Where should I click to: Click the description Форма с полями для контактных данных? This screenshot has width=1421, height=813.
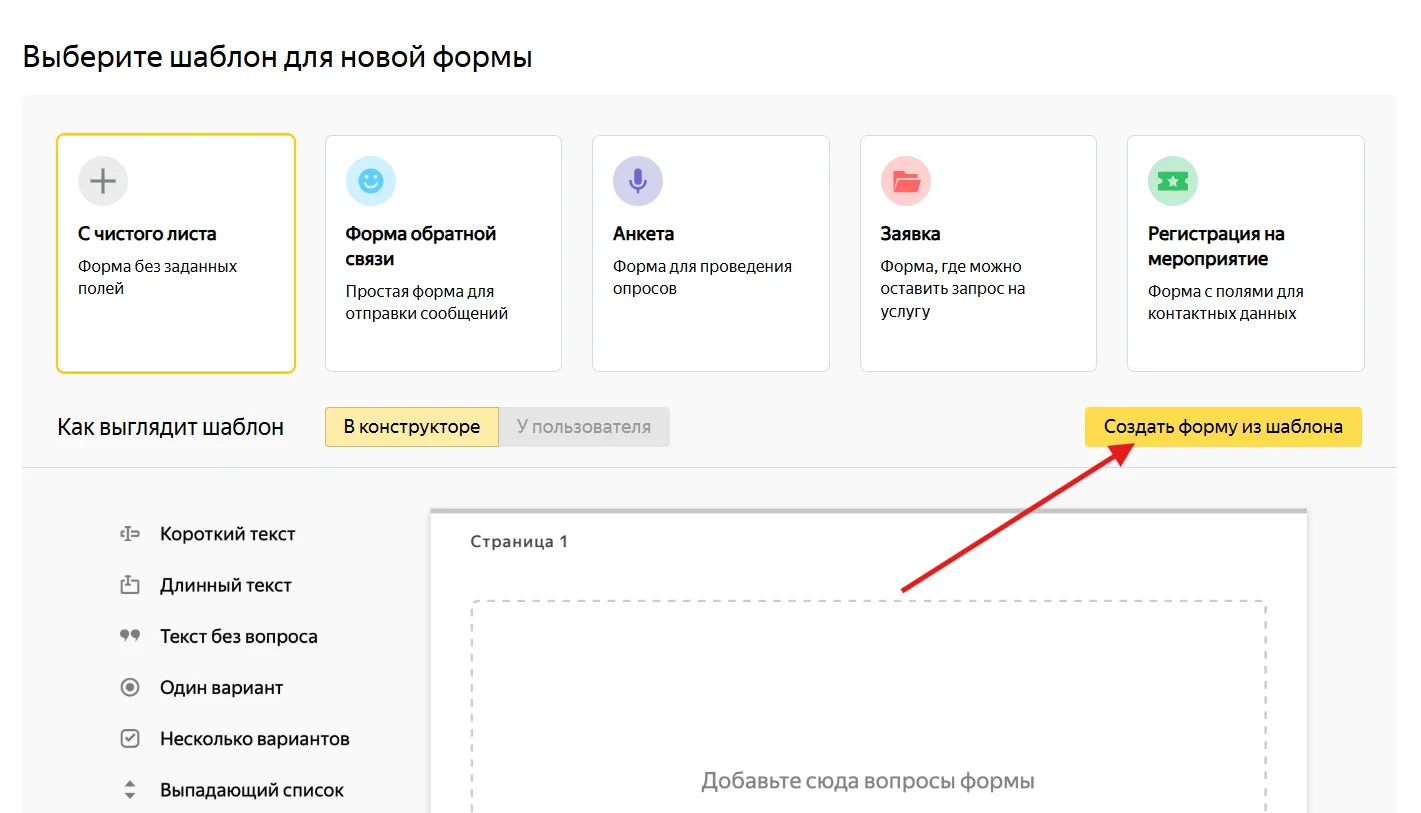tap(1226, 303)
